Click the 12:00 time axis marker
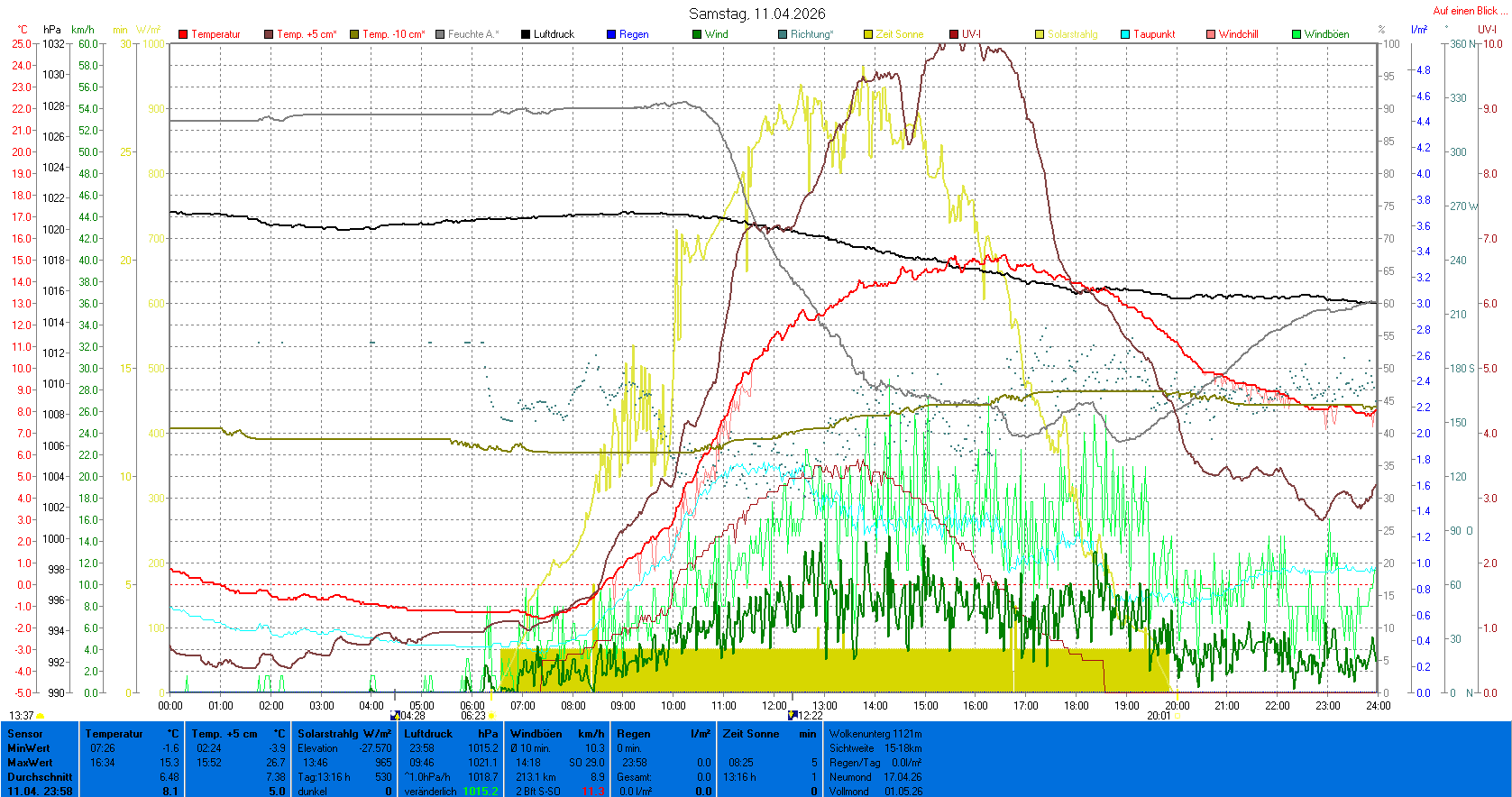This screenshot has width=1512, height=797. pos(774,706)
